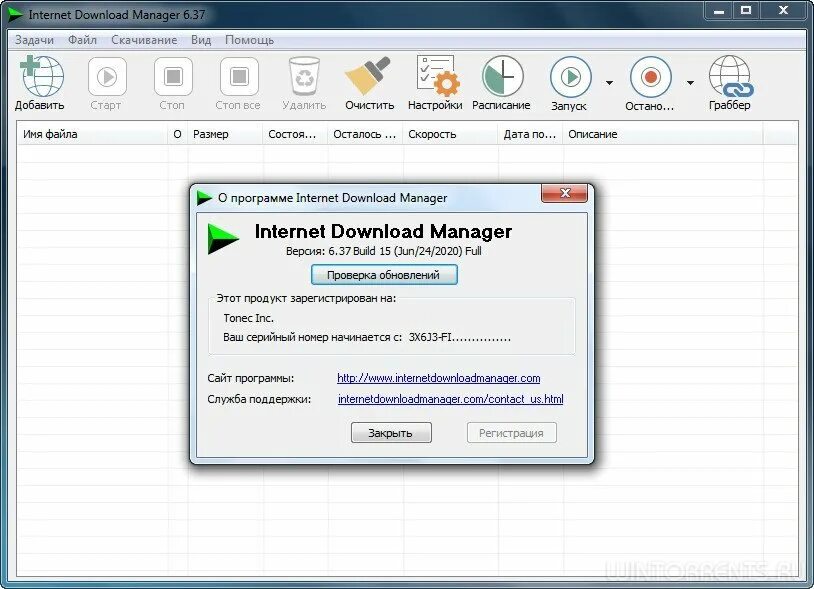Click the Остано... stop queue icon
This screenshot has height=589, width=814.
650,77
